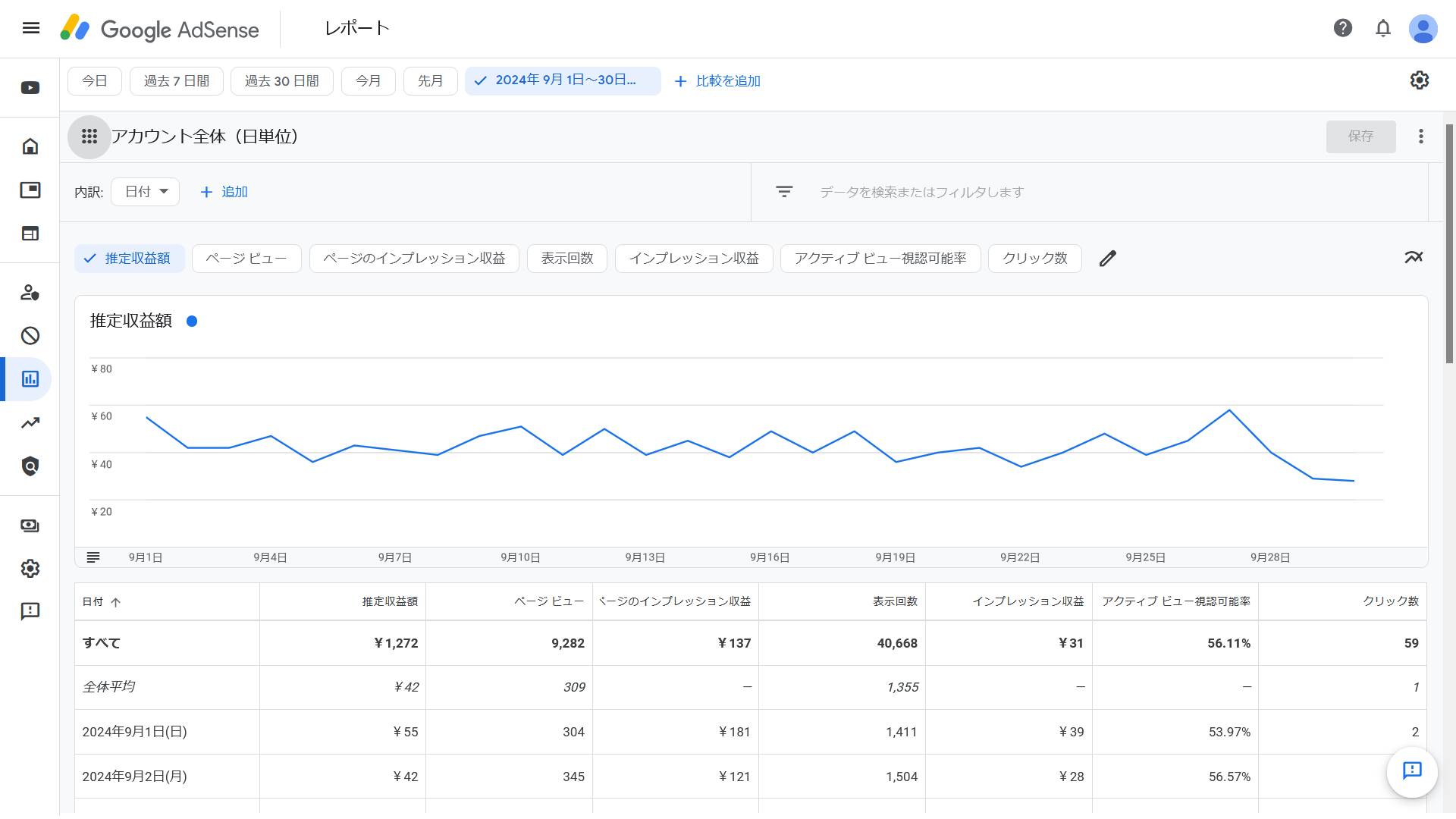Click 比較を追加 to add comparison
This screenshot has height=819, width=1456.
(x=717, y=81)
